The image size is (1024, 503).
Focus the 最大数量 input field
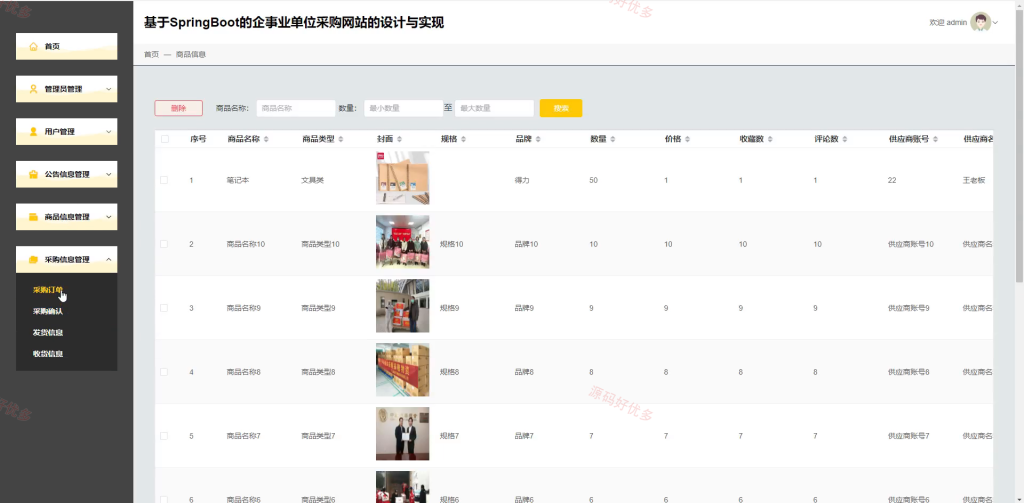click(x=494, y=108)
